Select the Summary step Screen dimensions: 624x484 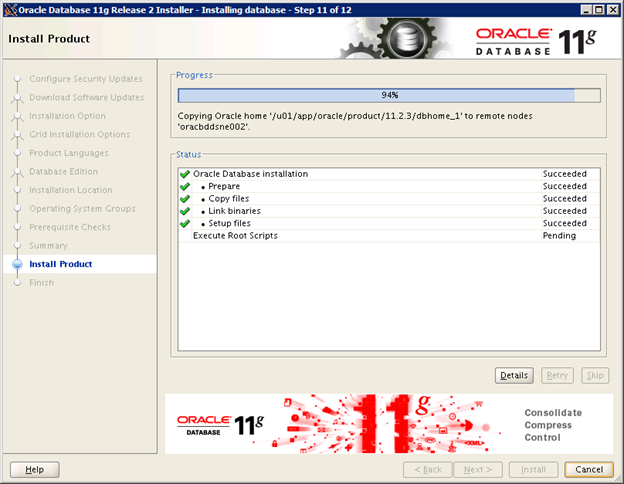click(x=48, y=245)
